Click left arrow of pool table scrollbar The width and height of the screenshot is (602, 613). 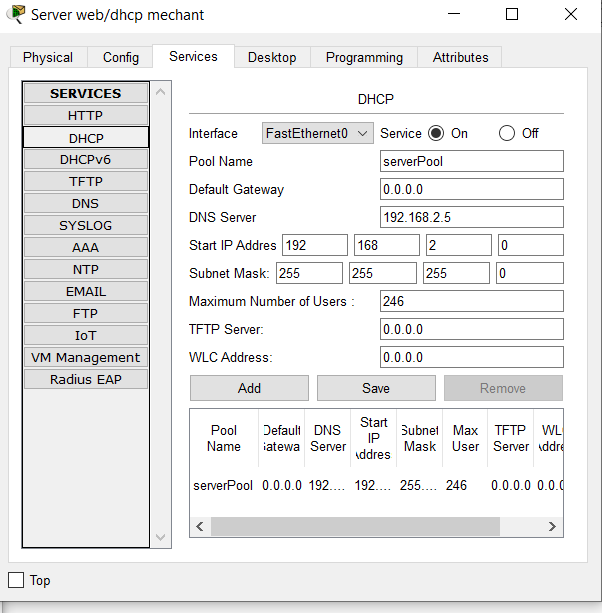(x=200, y=526)
